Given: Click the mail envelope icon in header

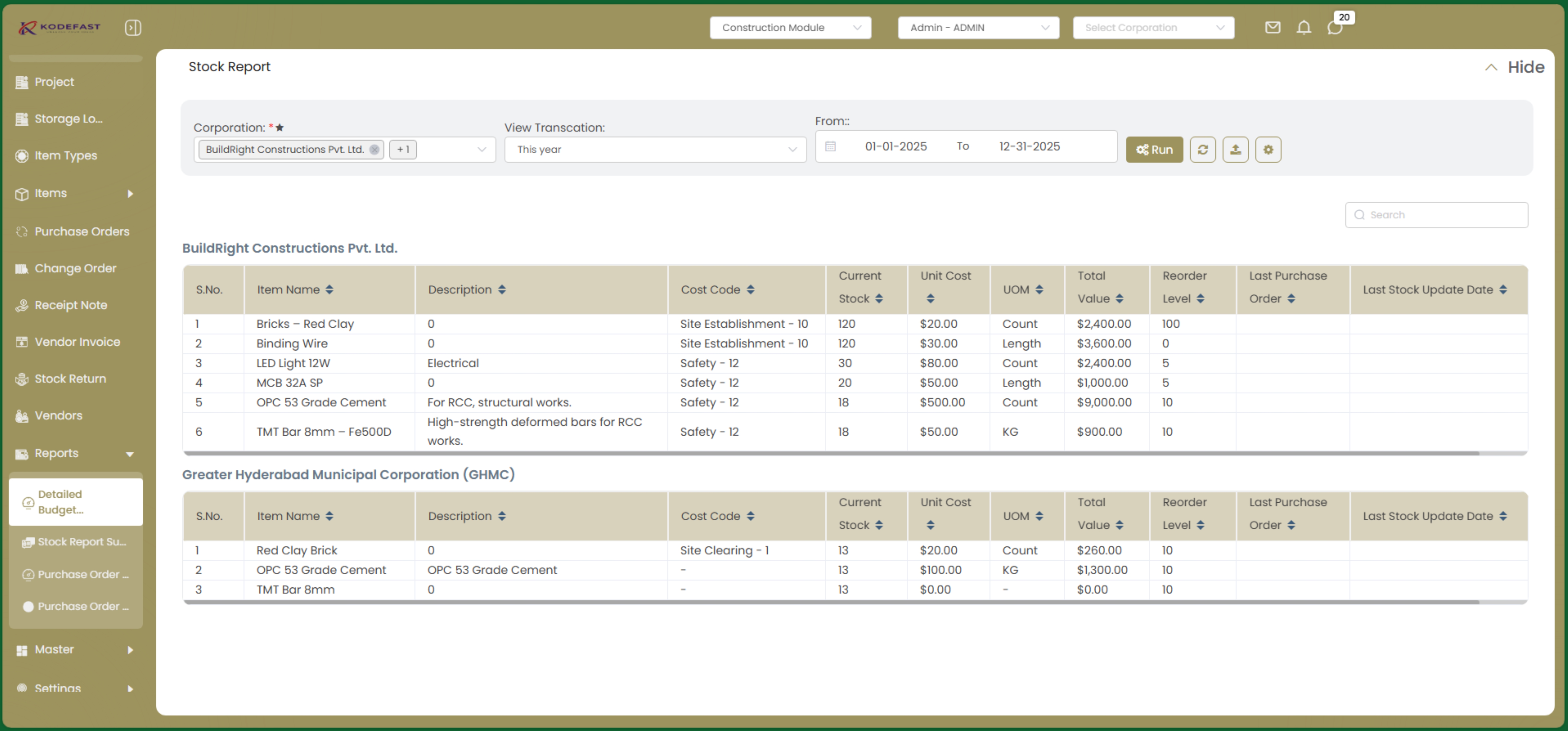Looking at the screenshot, I should [x=1272, y=27].
